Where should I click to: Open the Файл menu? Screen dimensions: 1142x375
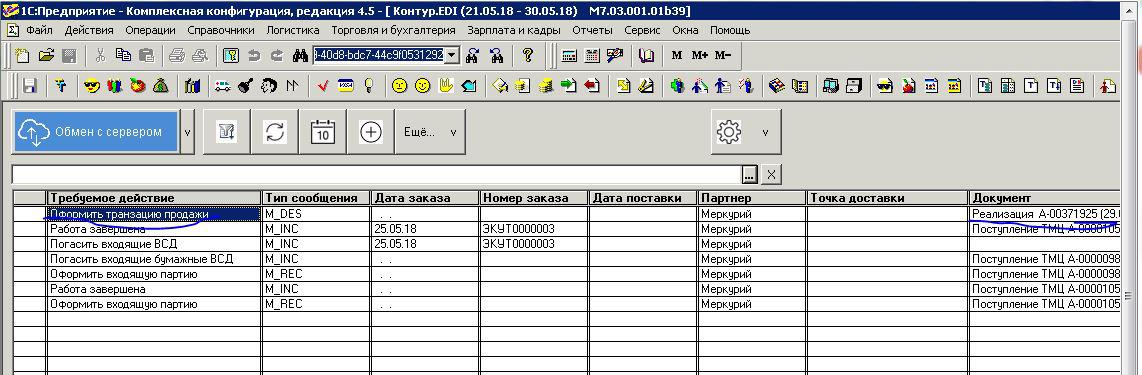click(x=39, y=31)
